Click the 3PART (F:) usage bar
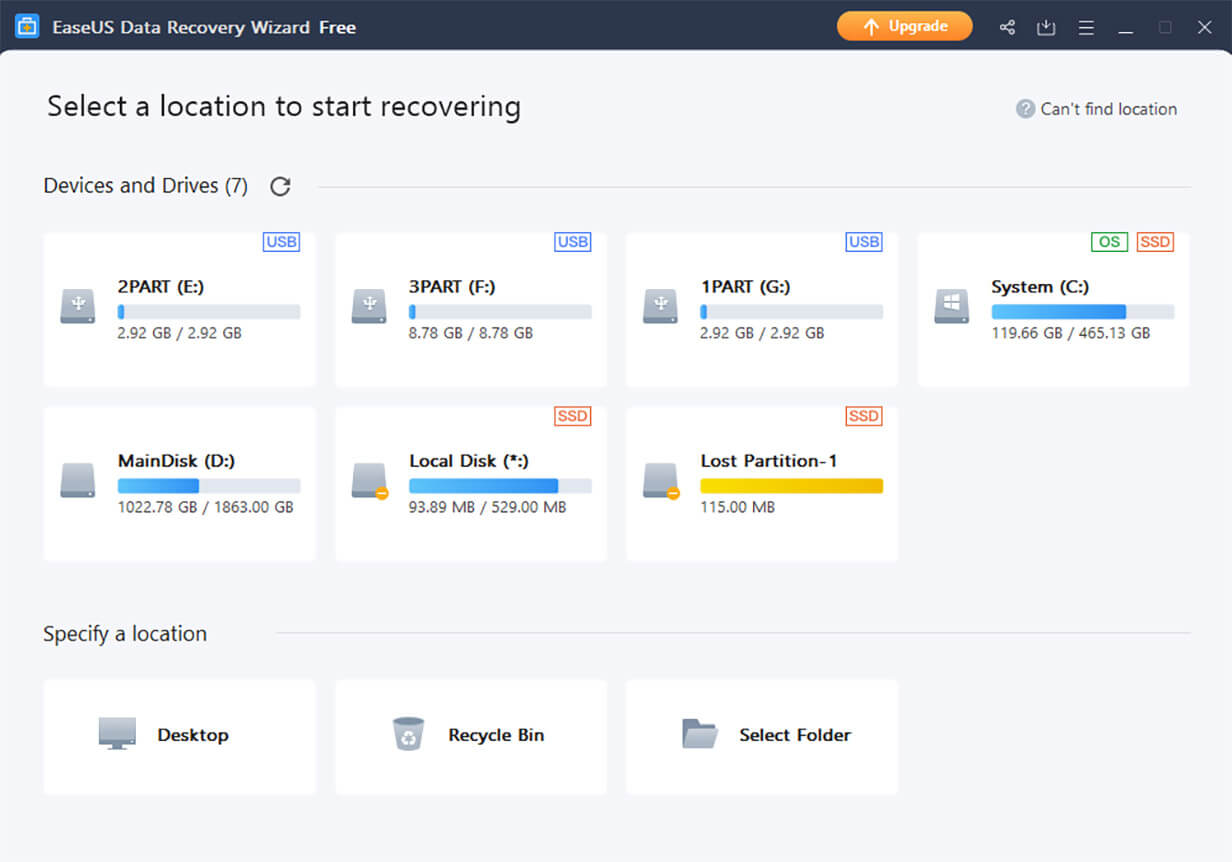 click(500, 312)
